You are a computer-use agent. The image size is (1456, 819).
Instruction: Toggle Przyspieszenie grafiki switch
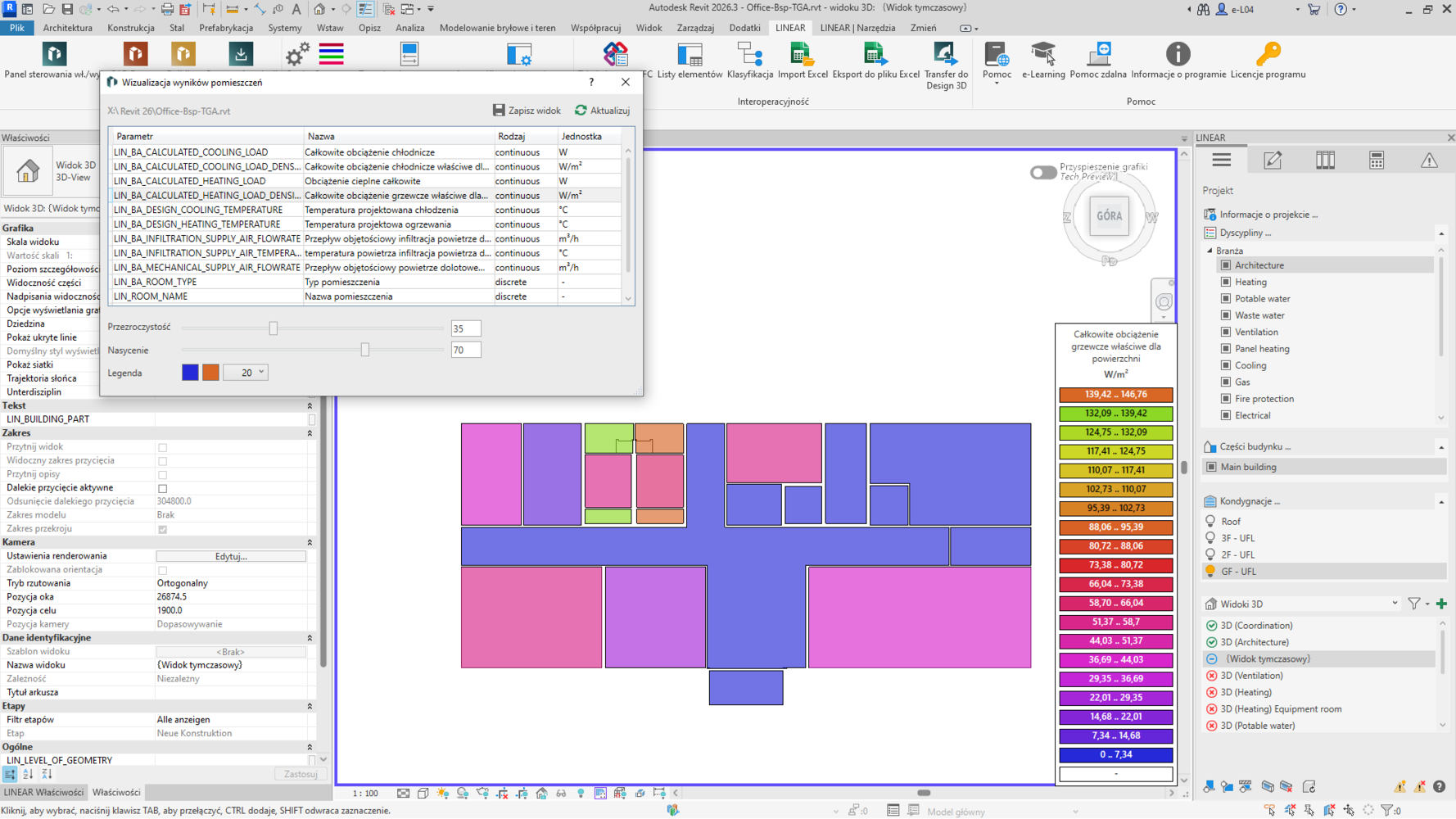1042,173
